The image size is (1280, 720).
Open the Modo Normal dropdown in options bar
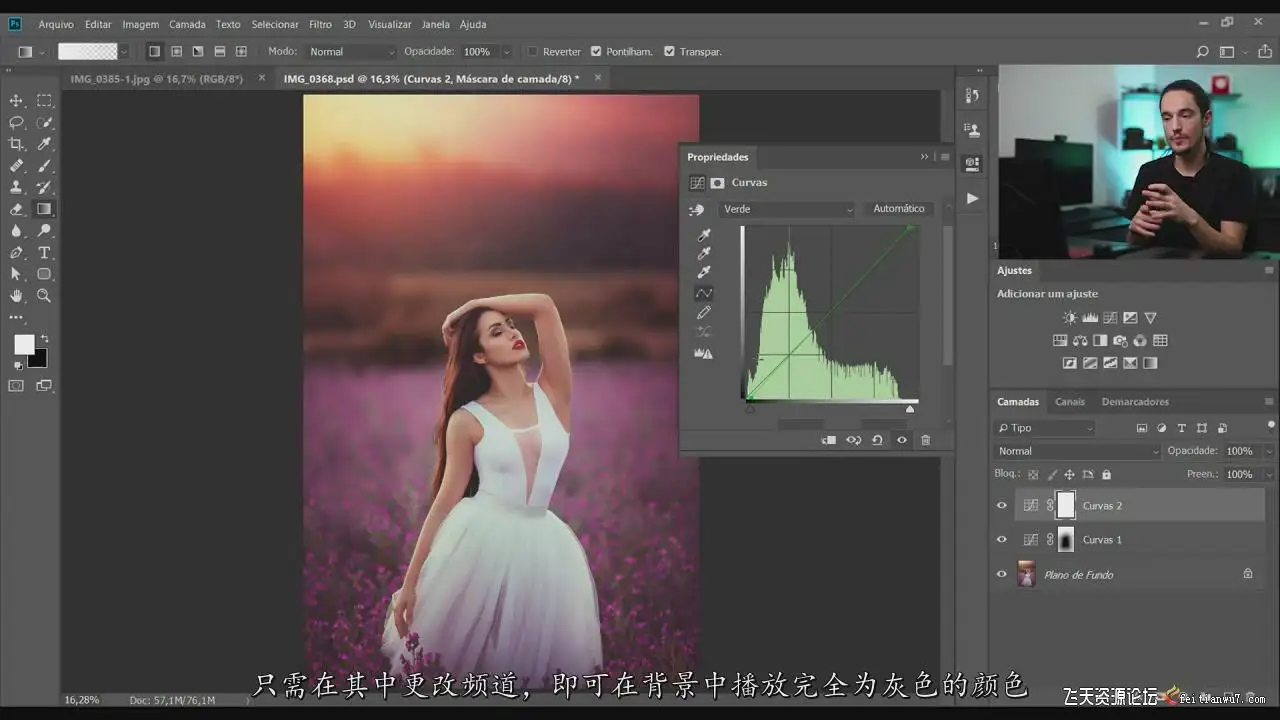coord(351,52)
